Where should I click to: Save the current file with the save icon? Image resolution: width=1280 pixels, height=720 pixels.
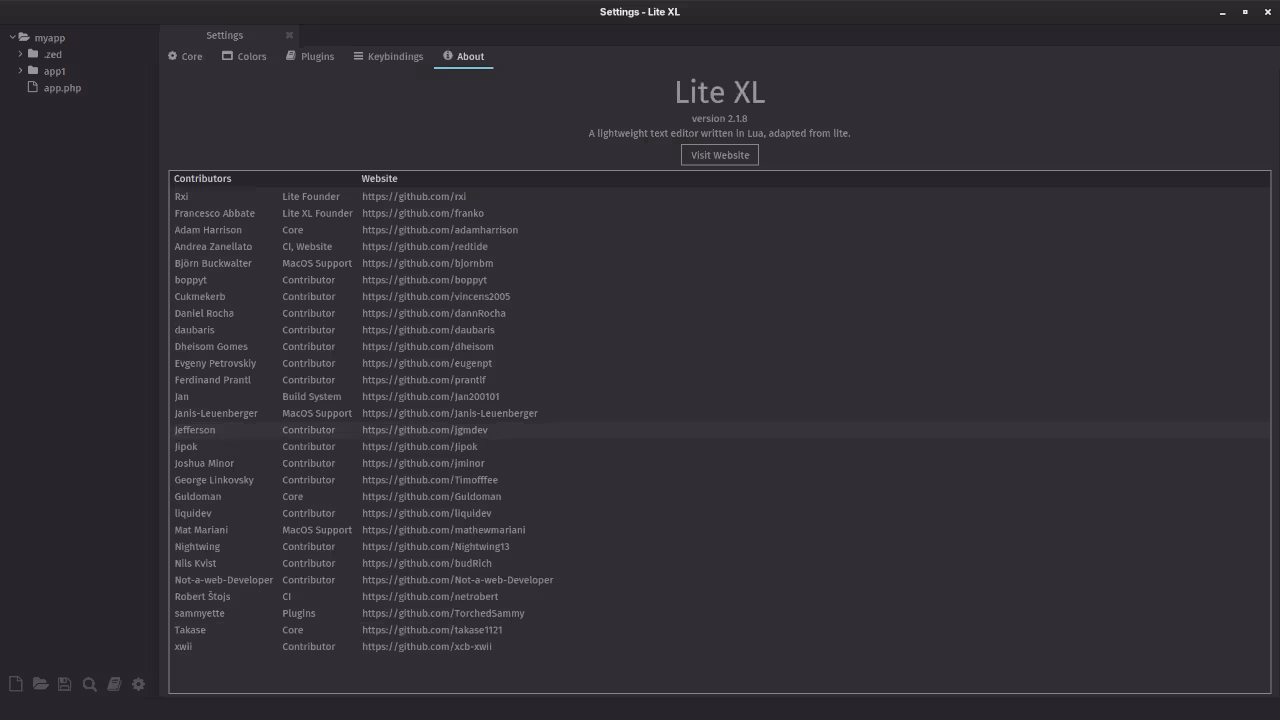(x=64, y=683)
